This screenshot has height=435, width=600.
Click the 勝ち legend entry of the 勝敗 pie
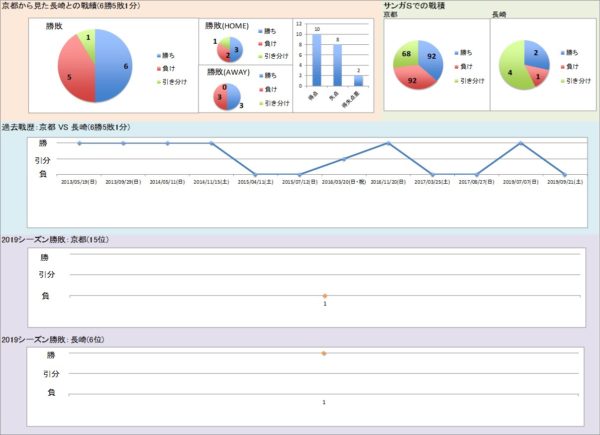(166, 55)
